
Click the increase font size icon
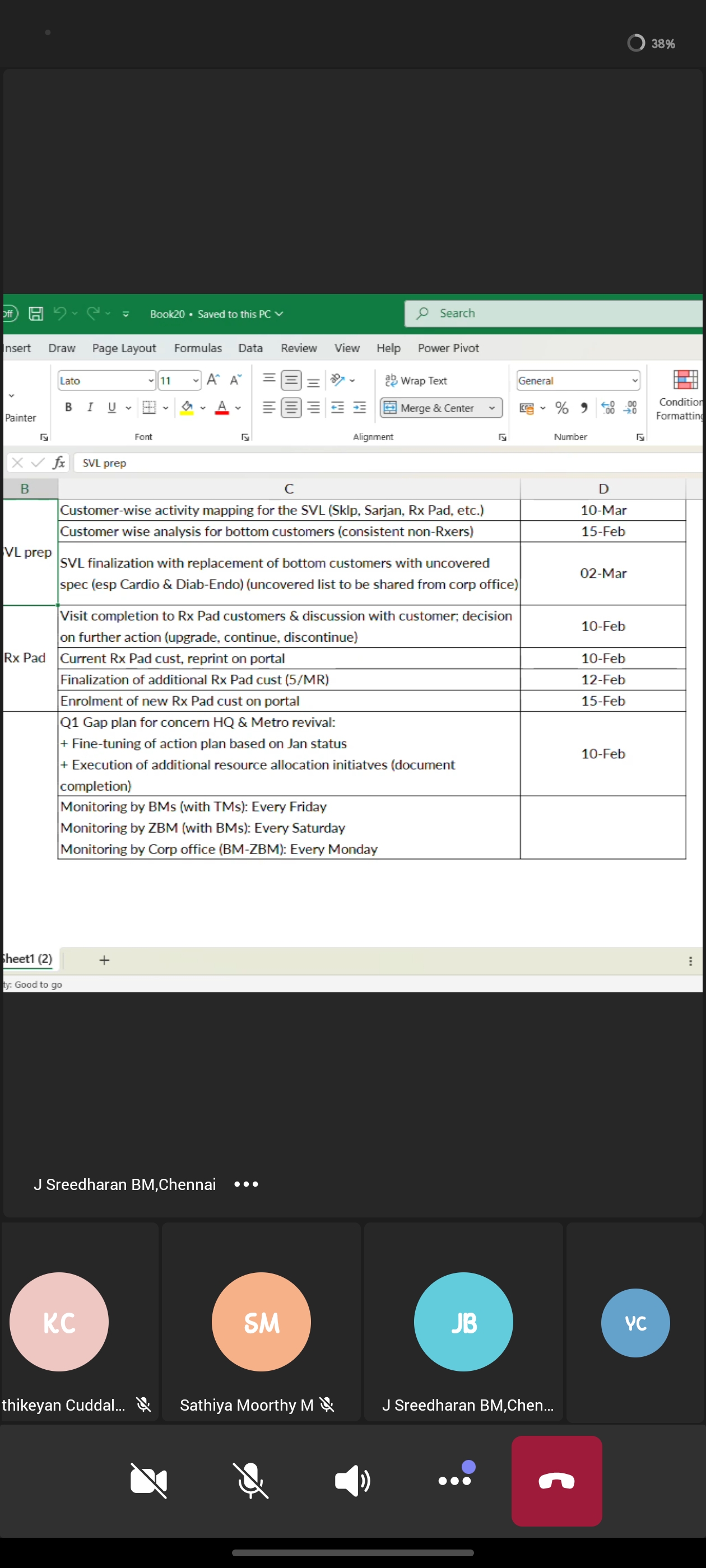[212, 380]
